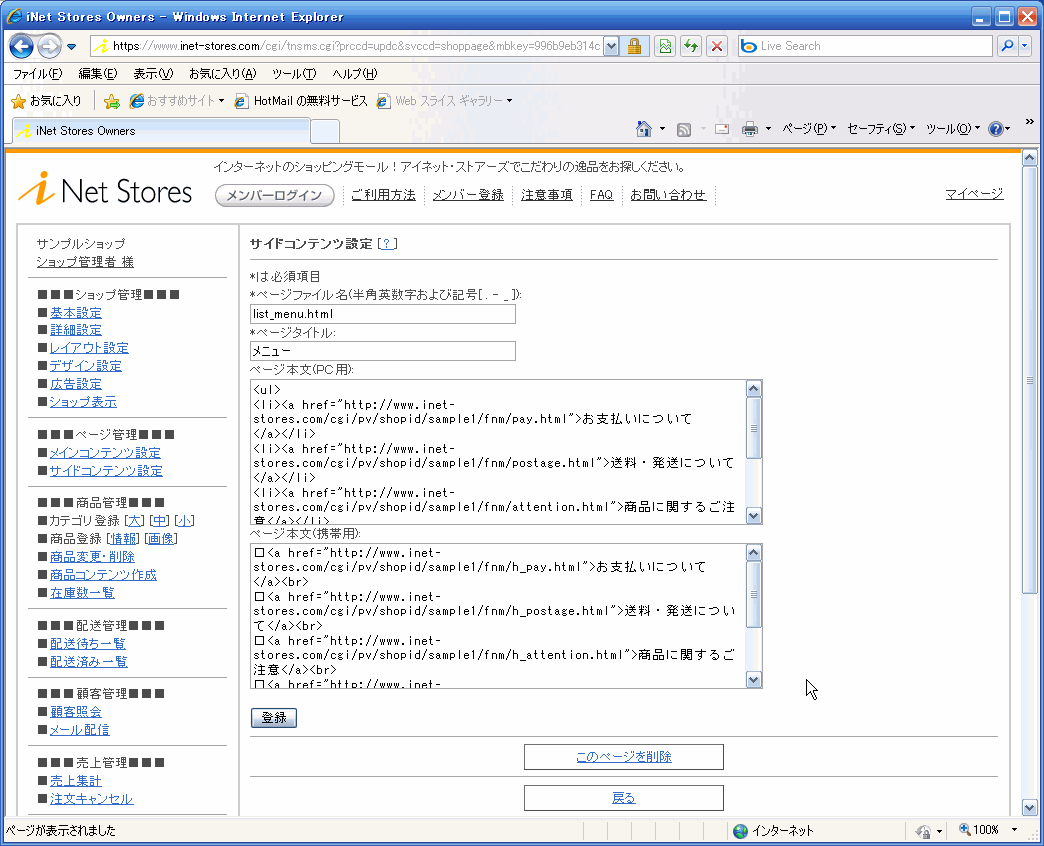Click the page file name input field
The width and height of the screenshot is (1044, 846).
[382, 314]
